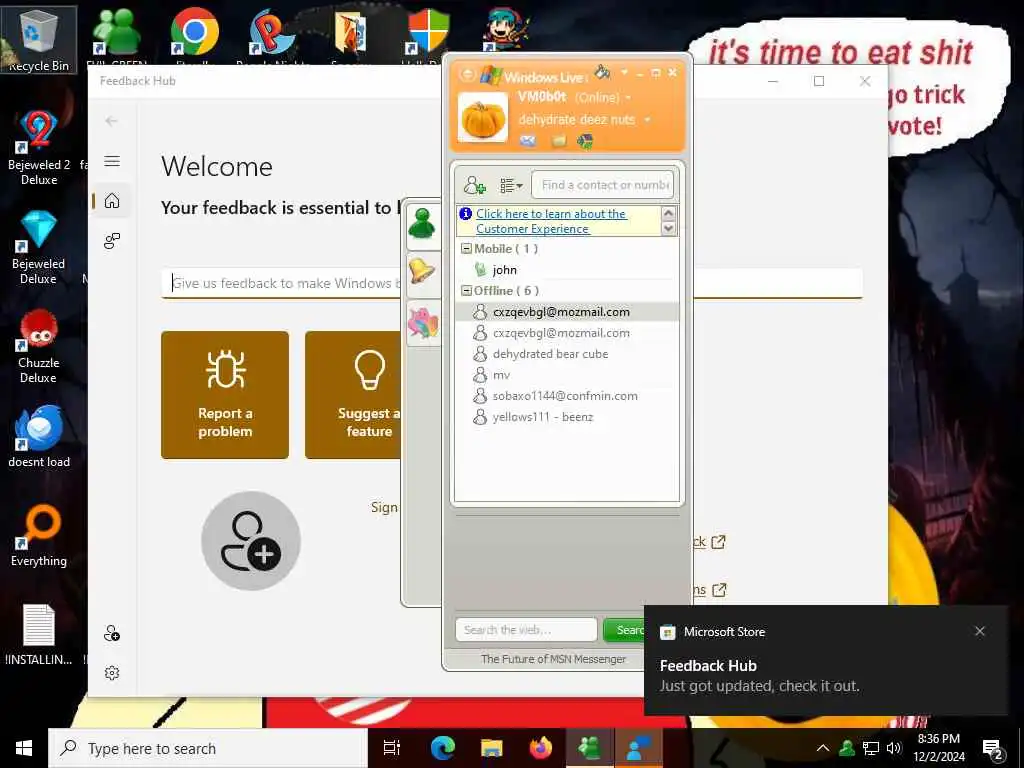Image resolution: width=1024 pixels, height=768 pixels.
Task: Select the highlighted cxzqevbgl@mozmail.com contact
Action: pos(567,312)
